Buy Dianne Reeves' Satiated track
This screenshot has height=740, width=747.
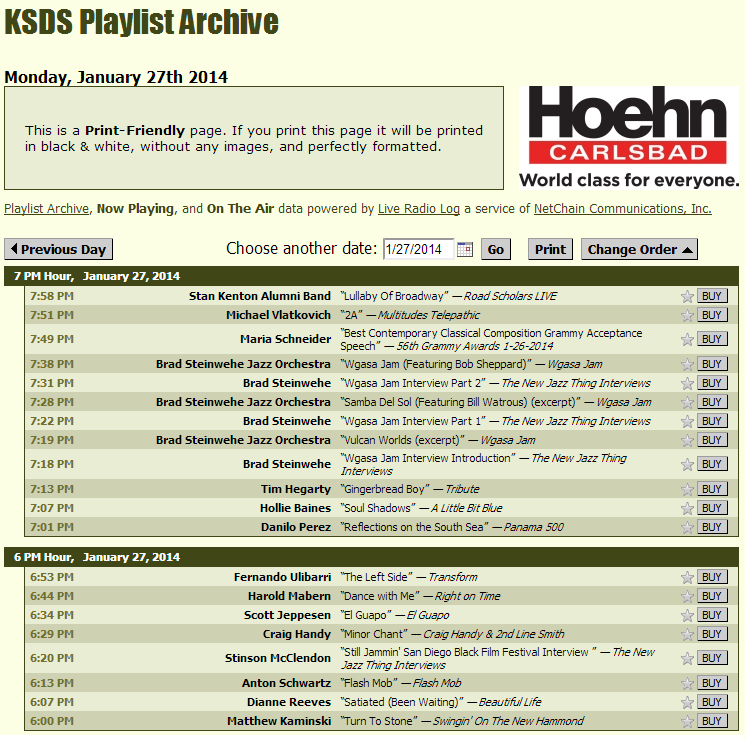coord(714,703)
